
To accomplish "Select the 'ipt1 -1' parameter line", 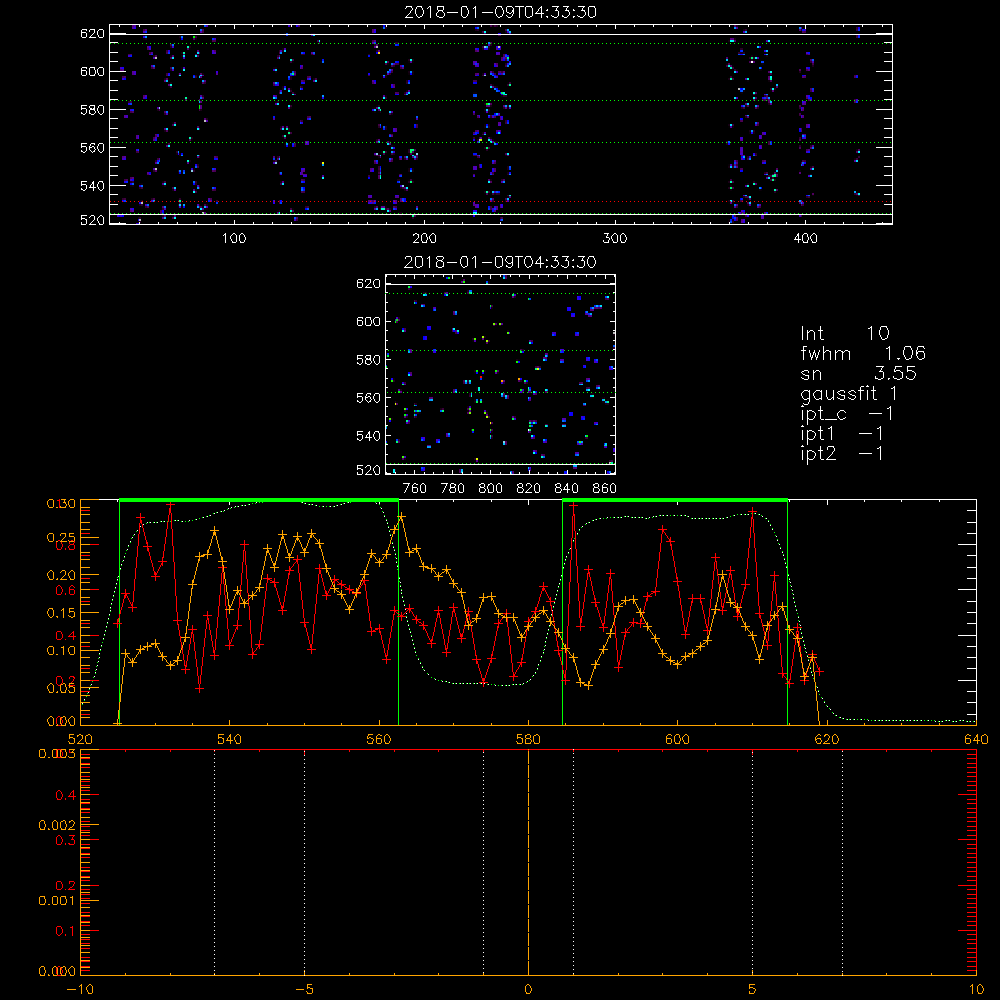I will pos(842,434).
